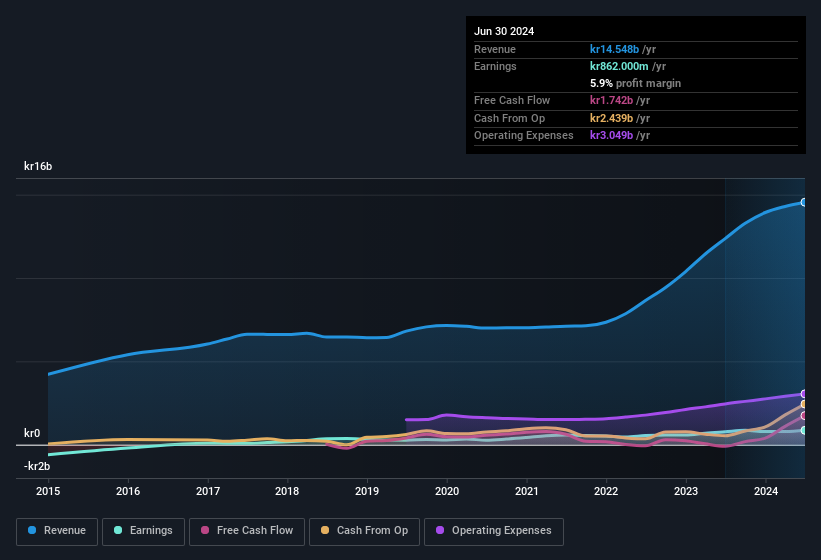This screenshot has height=560, width=821.
Task: Toggle the Operating Expenses legend button
Action: click(494, 531)
